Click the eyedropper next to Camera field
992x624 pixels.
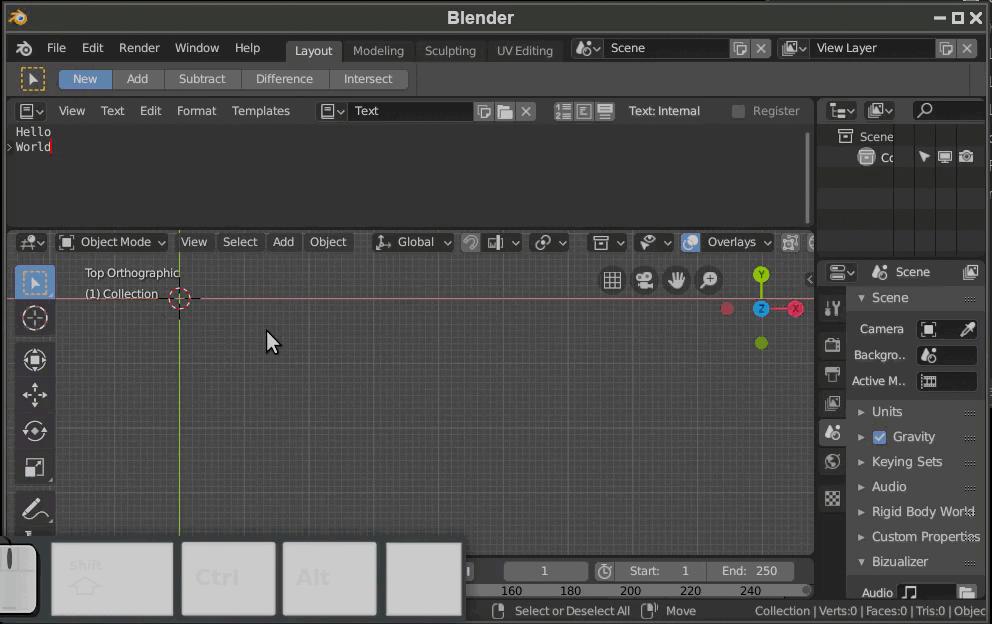coord(967,329)
